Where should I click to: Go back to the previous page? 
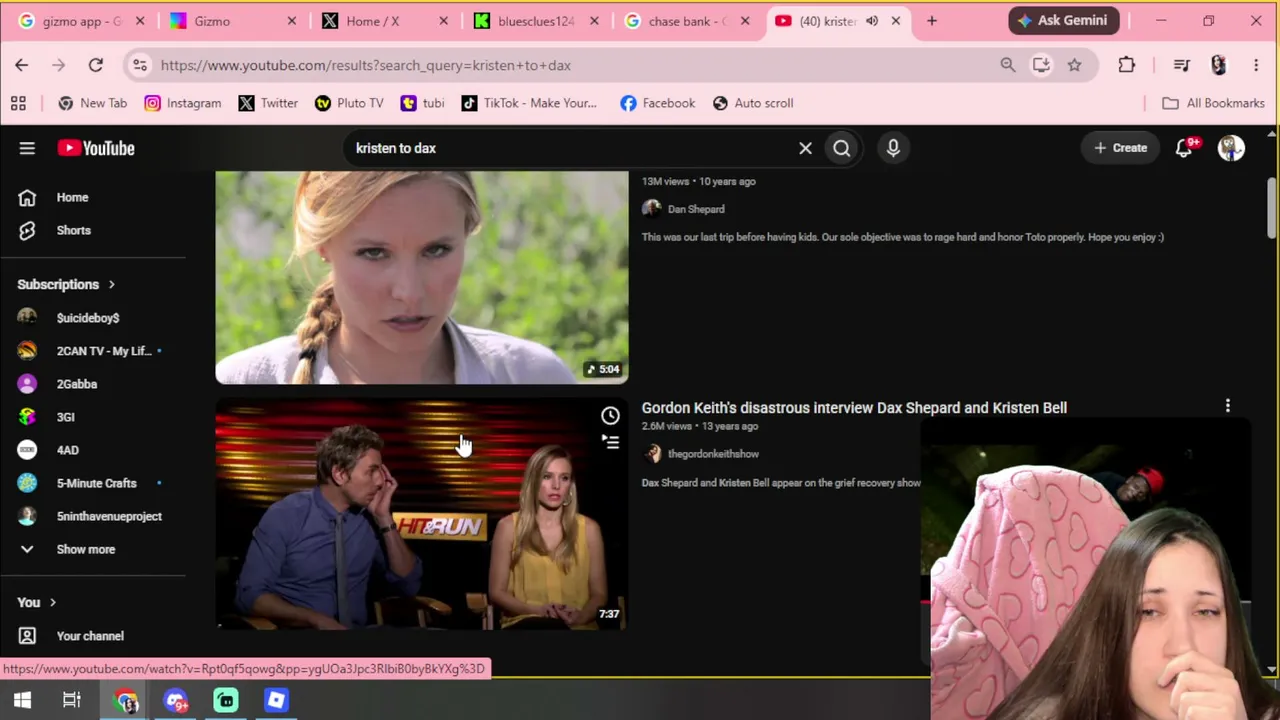coord(22,65)
